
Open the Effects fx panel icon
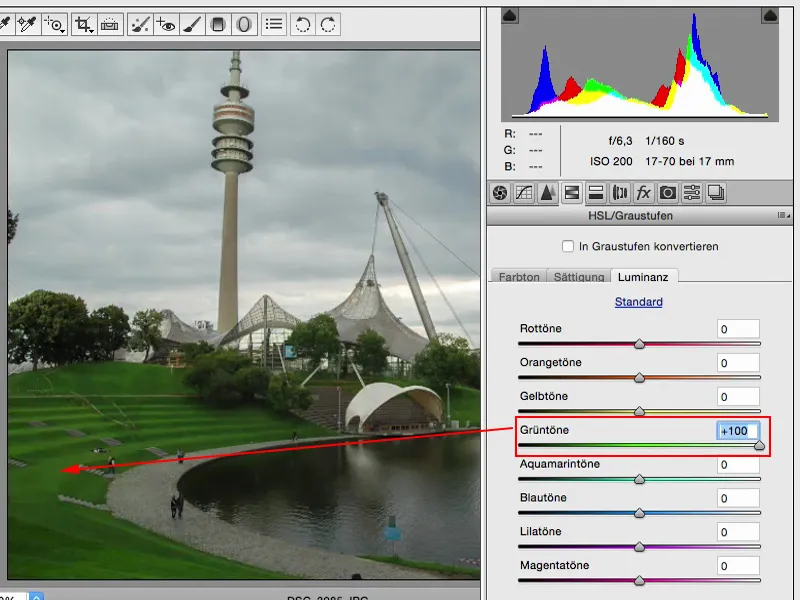(x=643, y=193)
